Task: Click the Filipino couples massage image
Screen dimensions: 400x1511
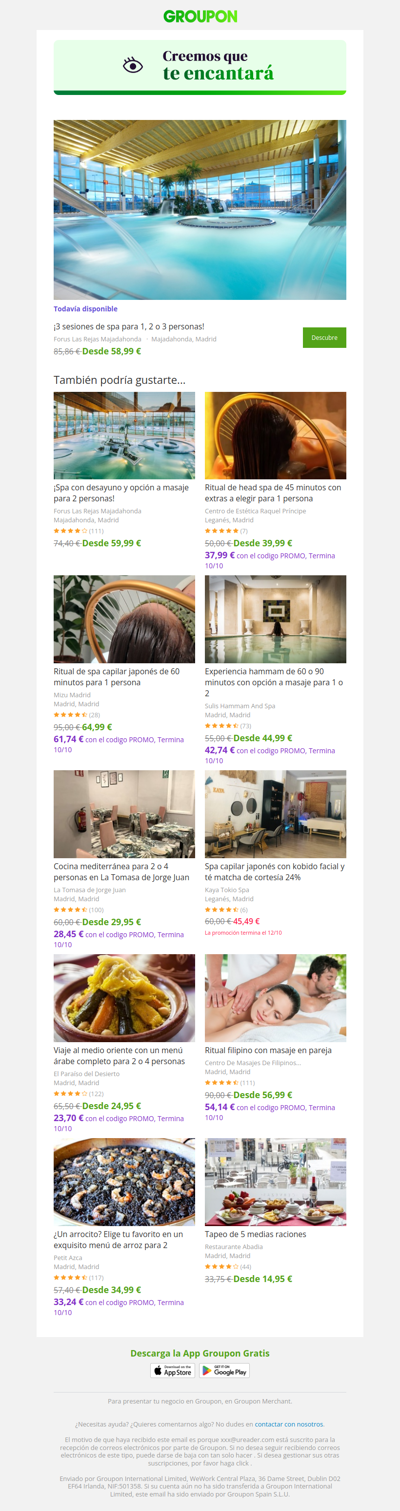Action: coord(276,998)
